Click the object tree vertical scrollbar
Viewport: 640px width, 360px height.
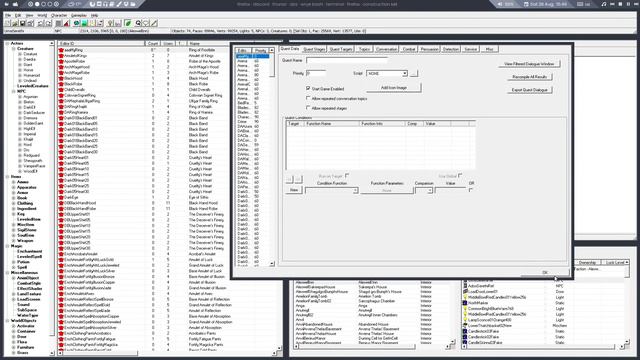pyautogui.click(x=51, y=198)
